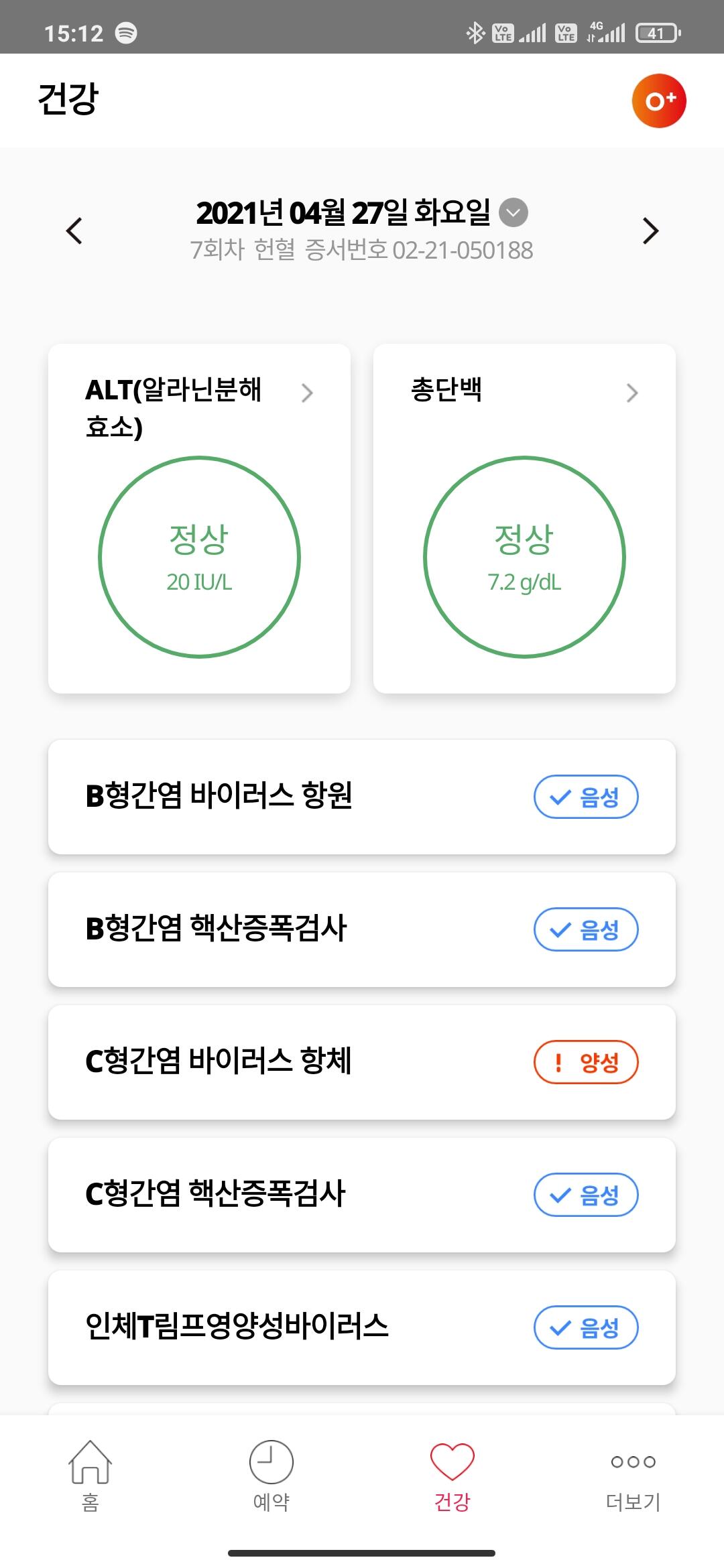Go to previous donation record arrow
The image size is (724, 1568).
(74, 231)
